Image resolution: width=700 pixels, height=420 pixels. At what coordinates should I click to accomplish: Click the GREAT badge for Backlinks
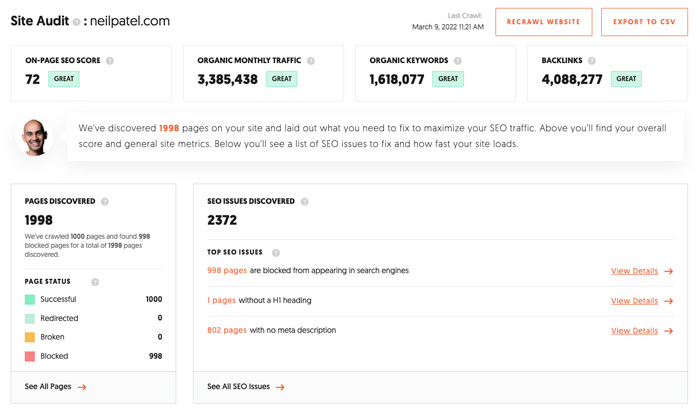click(626, 79)
